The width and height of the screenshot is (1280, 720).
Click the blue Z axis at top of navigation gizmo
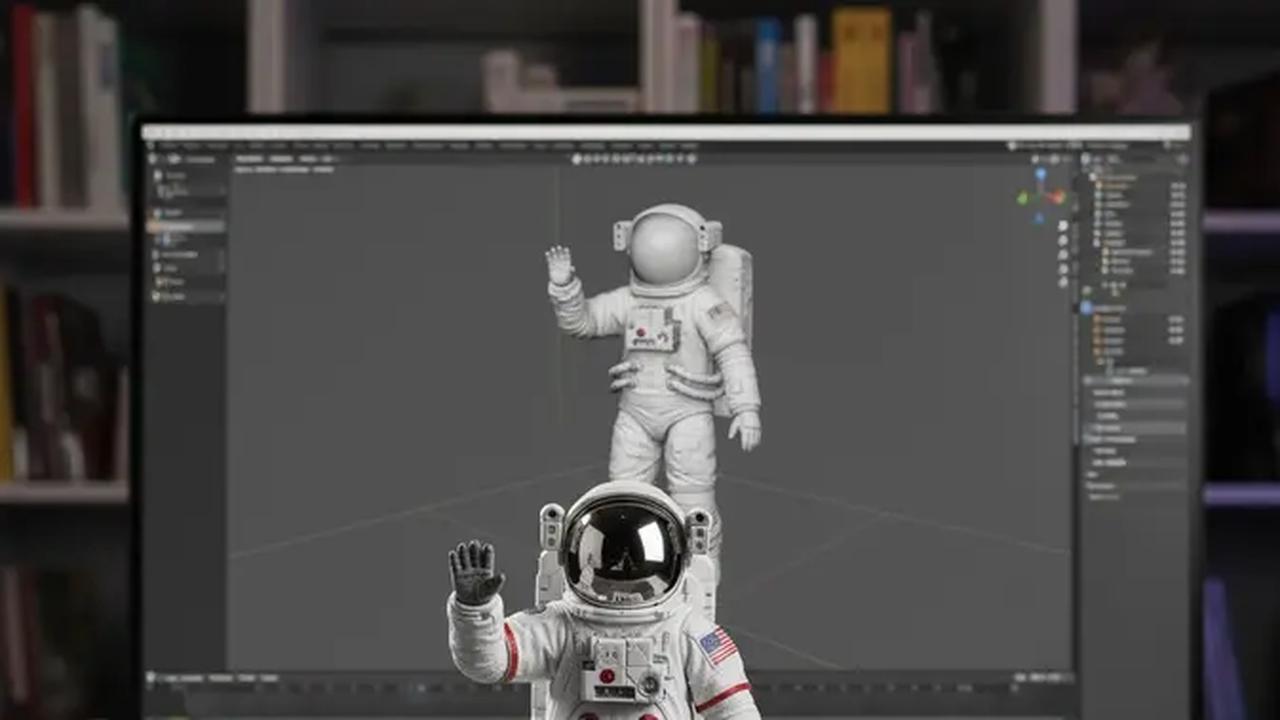coord(1040,174)
